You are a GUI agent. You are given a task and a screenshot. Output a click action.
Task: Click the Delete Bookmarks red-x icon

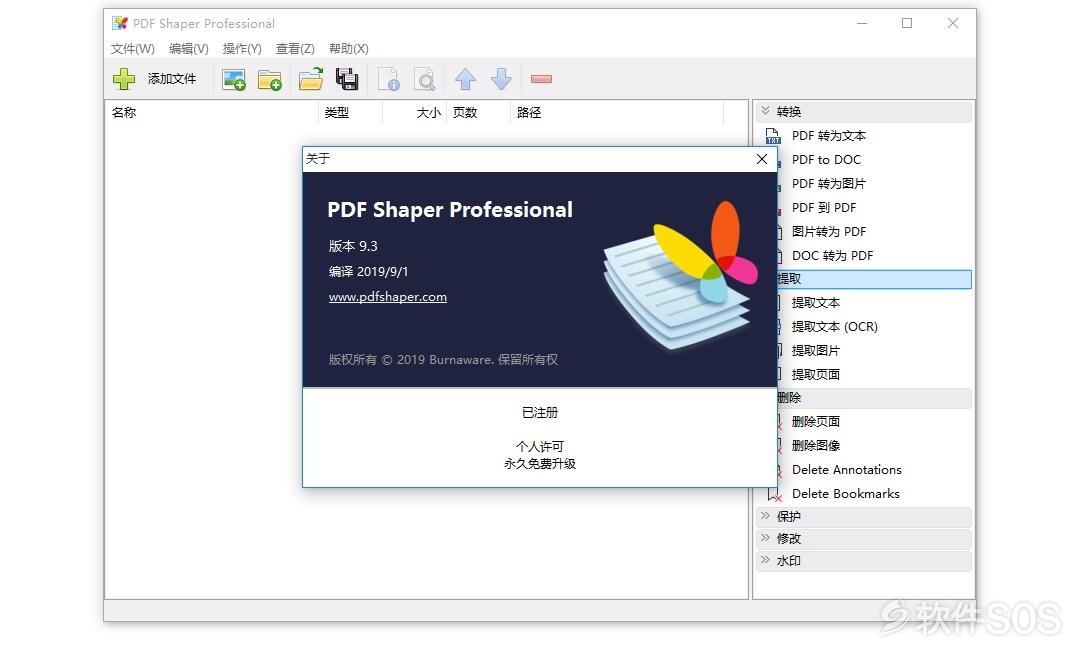(x=775, y=495)
